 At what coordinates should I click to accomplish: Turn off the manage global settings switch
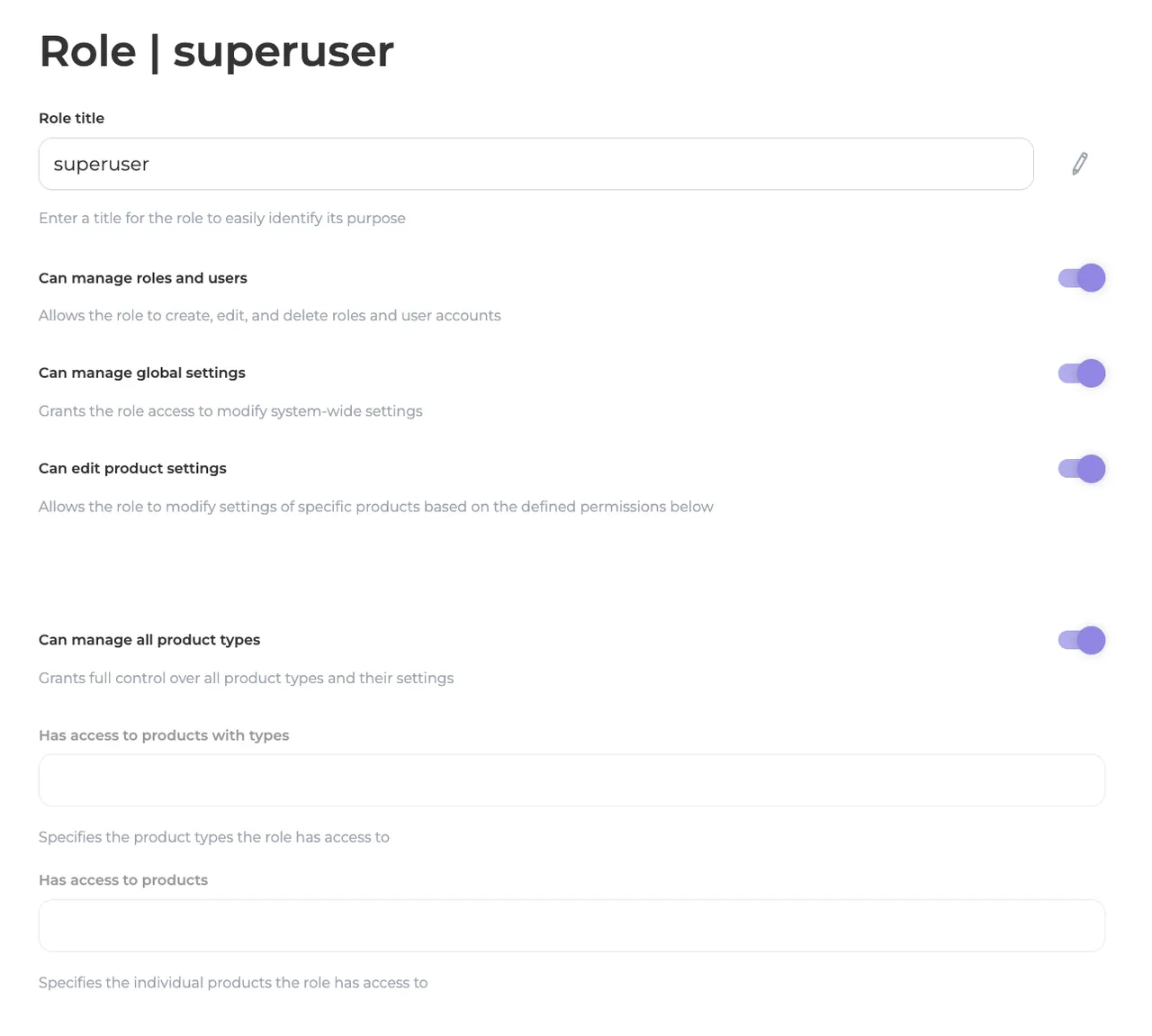tap(1082, 374)
